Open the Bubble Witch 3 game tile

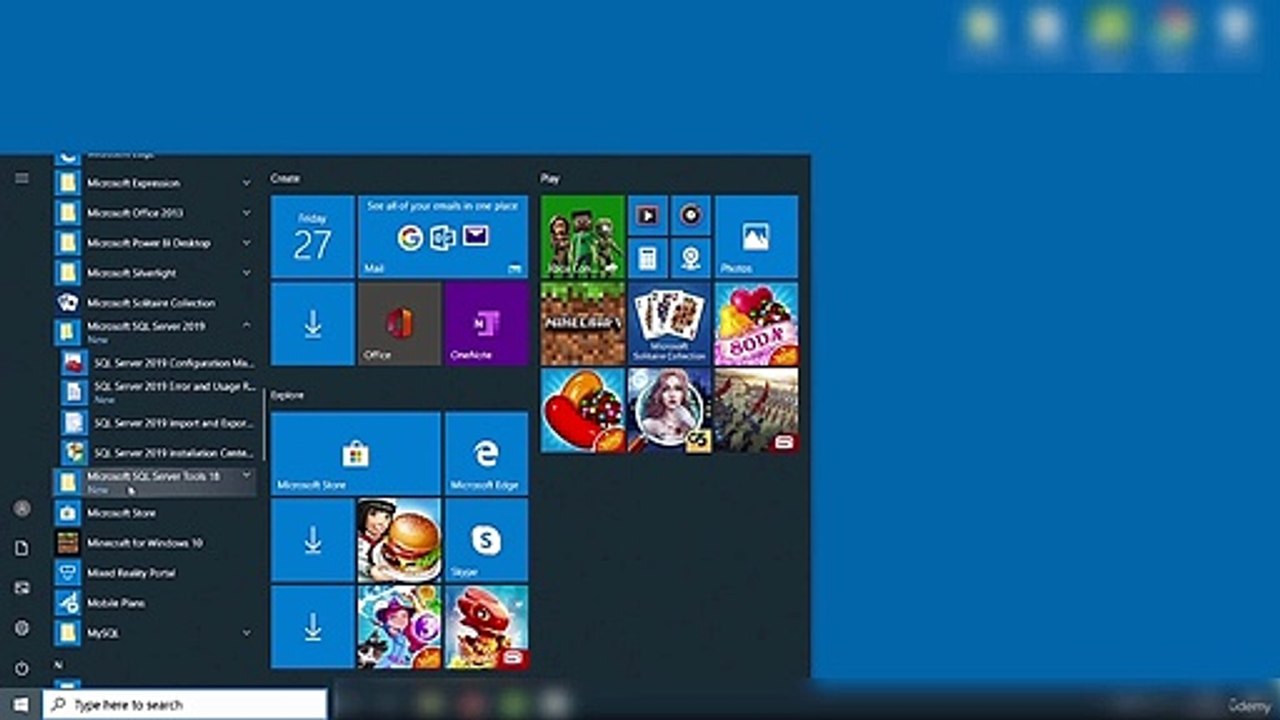click(399, 627)
